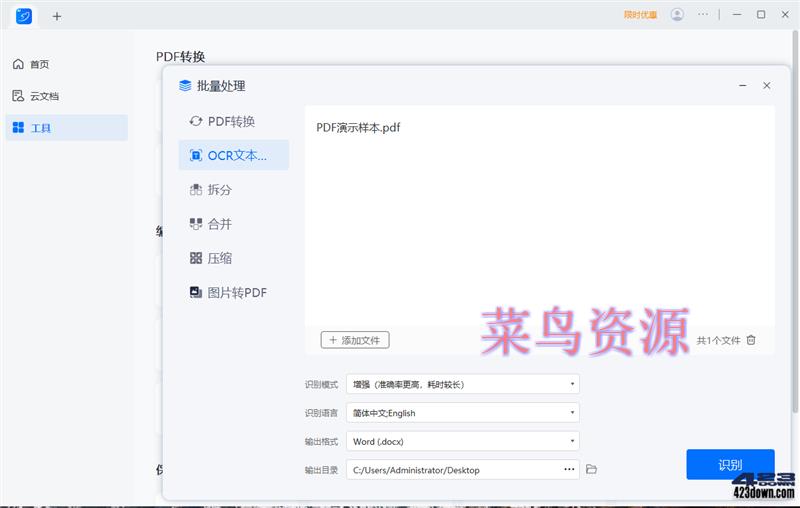Click the 批量处理 layers icon in dialog title
800x508 pixels.
pos(185,86)
